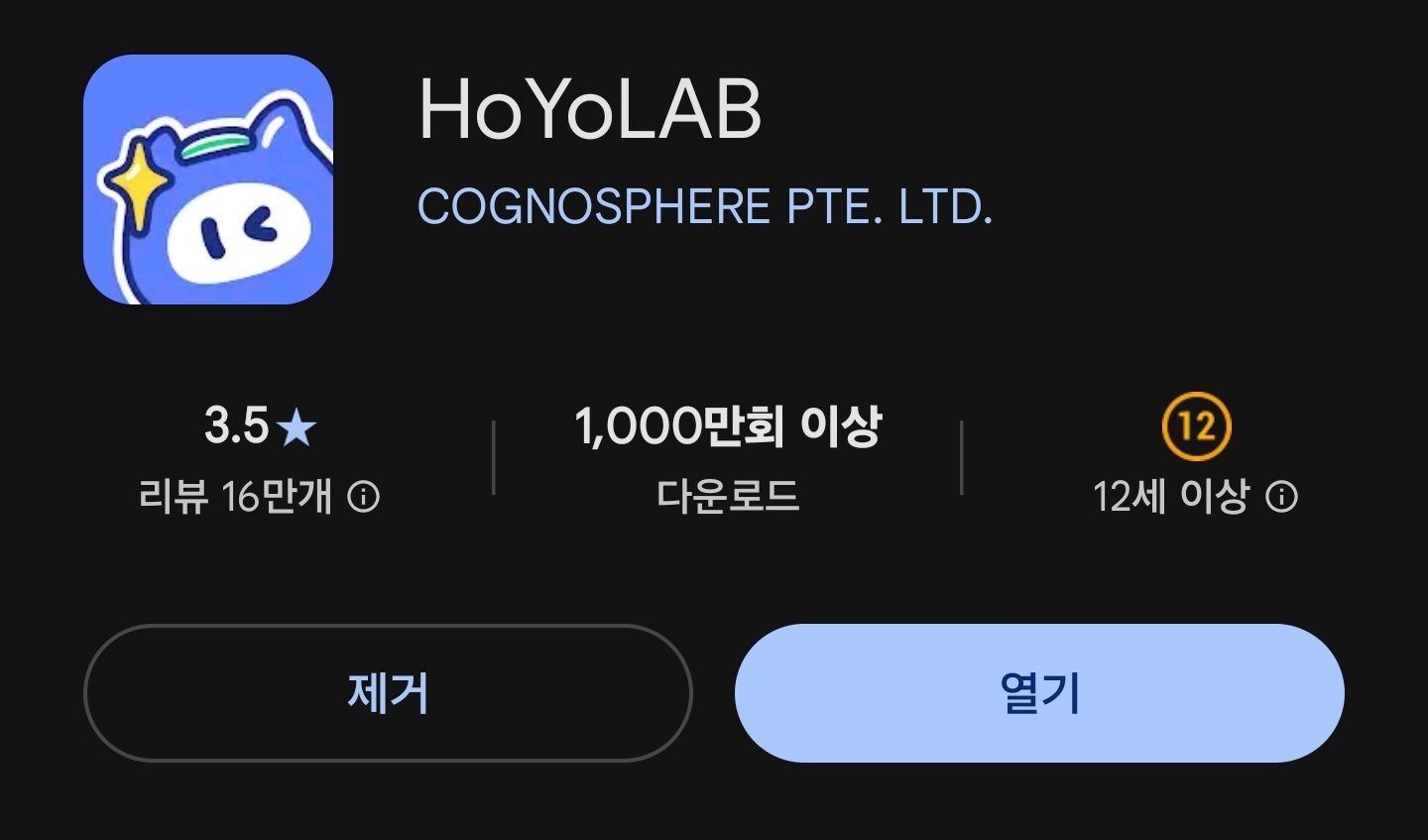The image size is (1428, 840).
Task: Open COGNOSPHERE PTE. LTD. developer page
Action: click(x=705, y=207)
